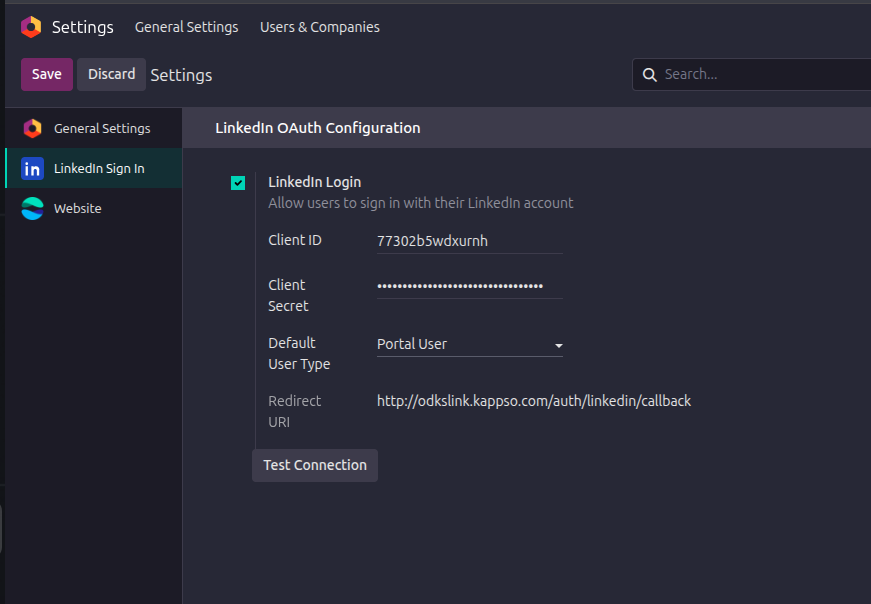871x604 pixels.
Task: Click the Client ID input field
Action: [x=469, y=241]
